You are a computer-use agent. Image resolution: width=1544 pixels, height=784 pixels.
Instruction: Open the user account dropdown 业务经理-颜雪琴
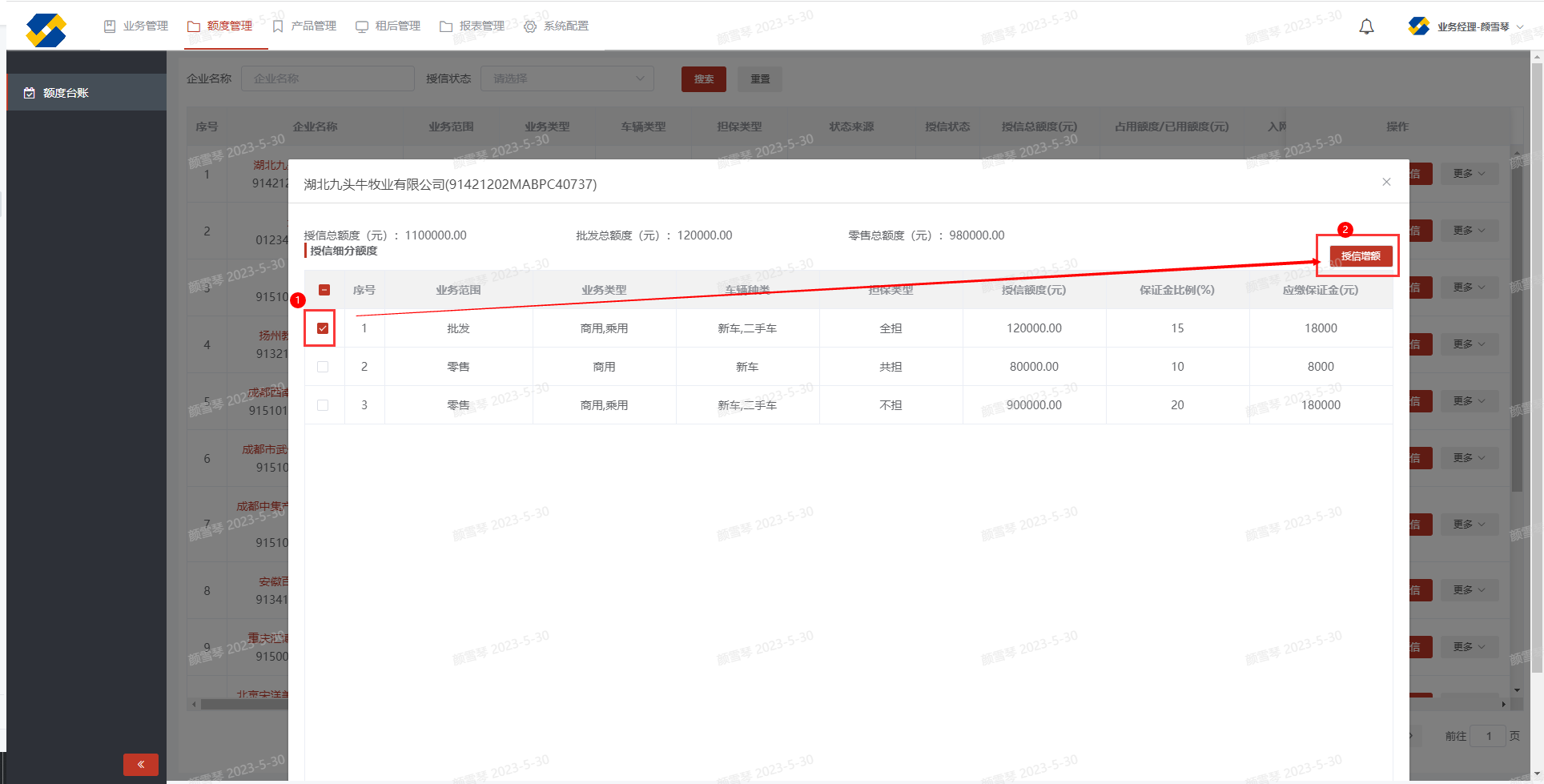tap(1473, 26)
